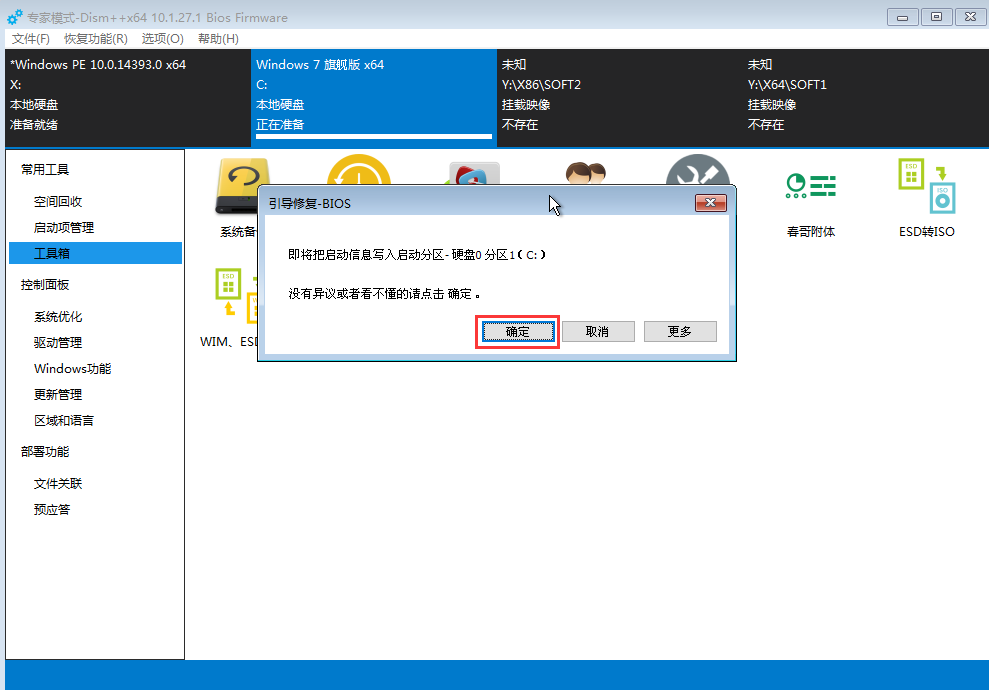Click the Dism++ gear icon in title bar
The height and width of the screenshot is (690, 989).
14,17
